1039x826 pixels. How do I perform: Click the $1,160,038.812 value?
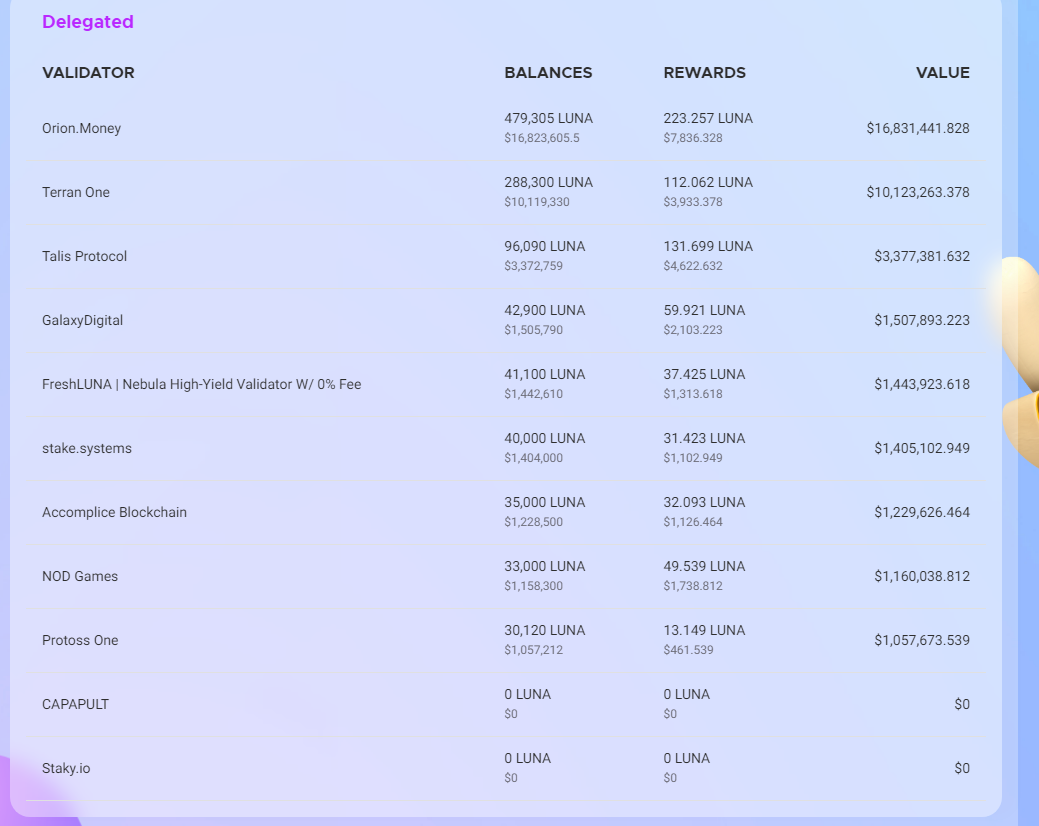pos(922,576)
